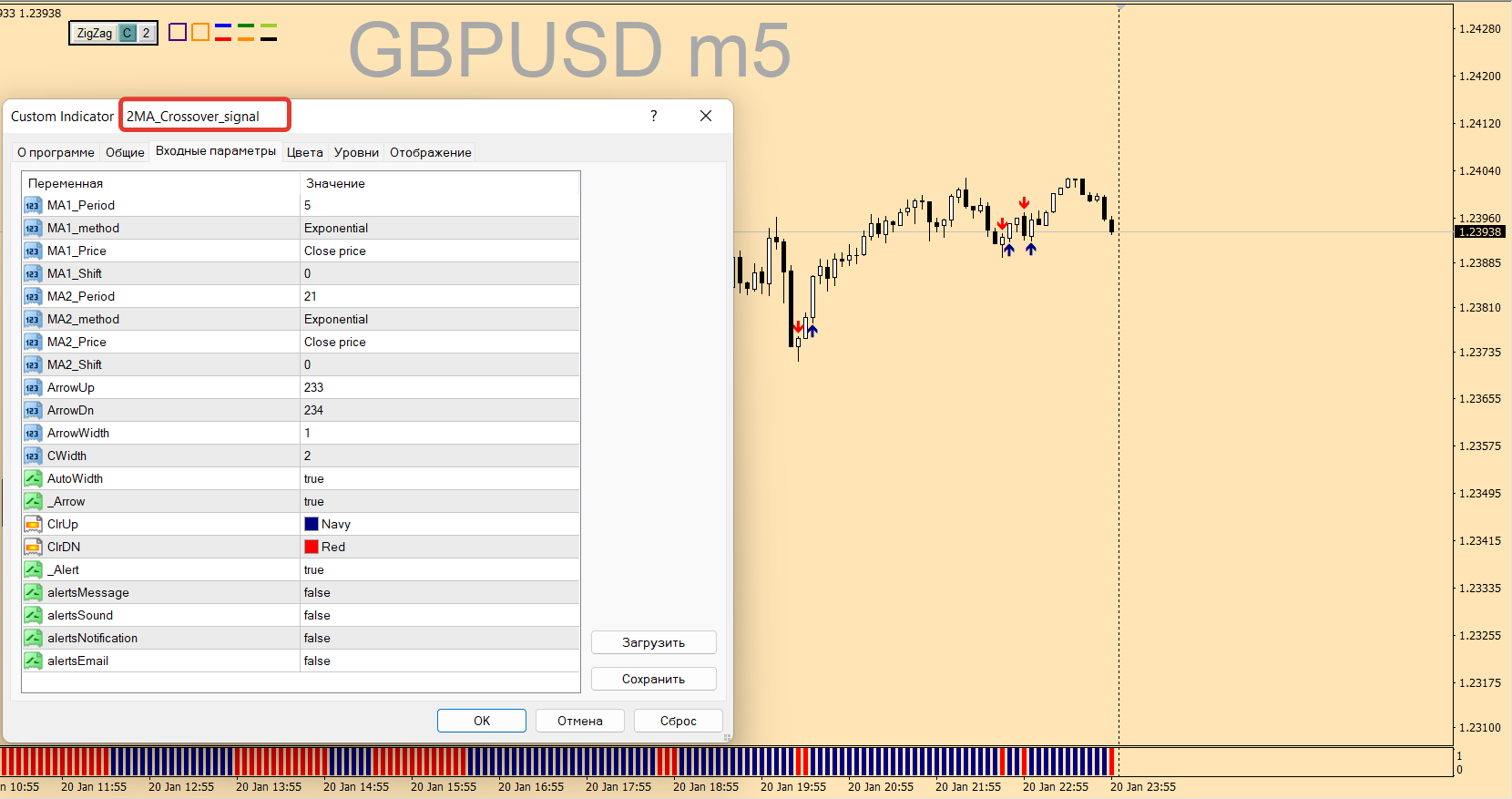The image size is (1512, 799).
Task: Switch to the 'Общие' tab
Action: click(x=125, y=152)
